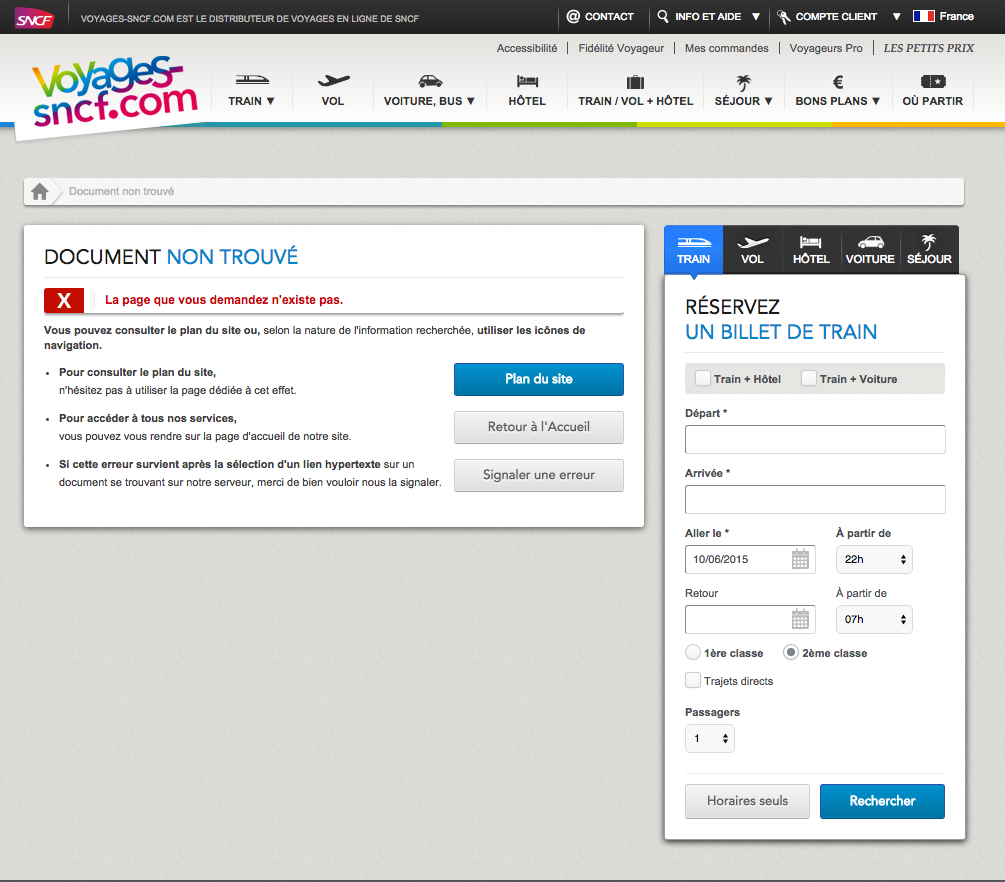
Task: Click the palm tree icon above SÉJOUR navigation
Action: point(743,83)
